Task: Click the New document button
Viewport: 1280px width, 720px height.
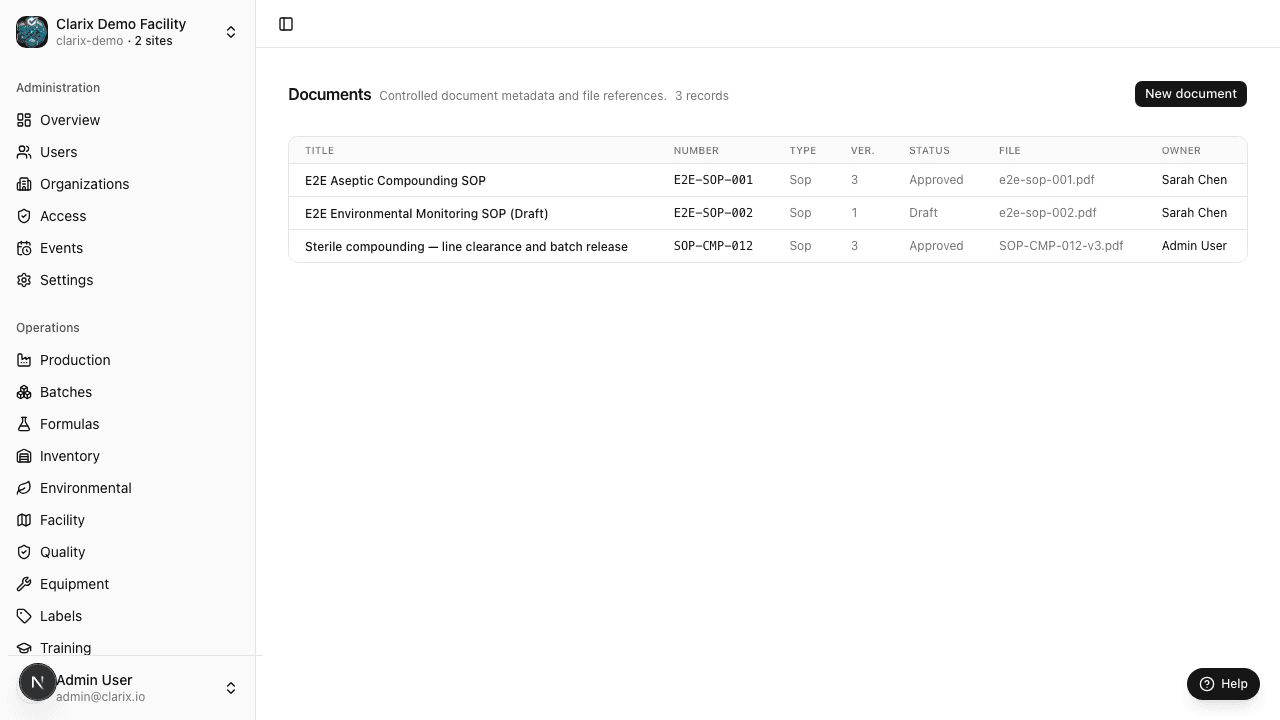Action: coord(1190,94)
